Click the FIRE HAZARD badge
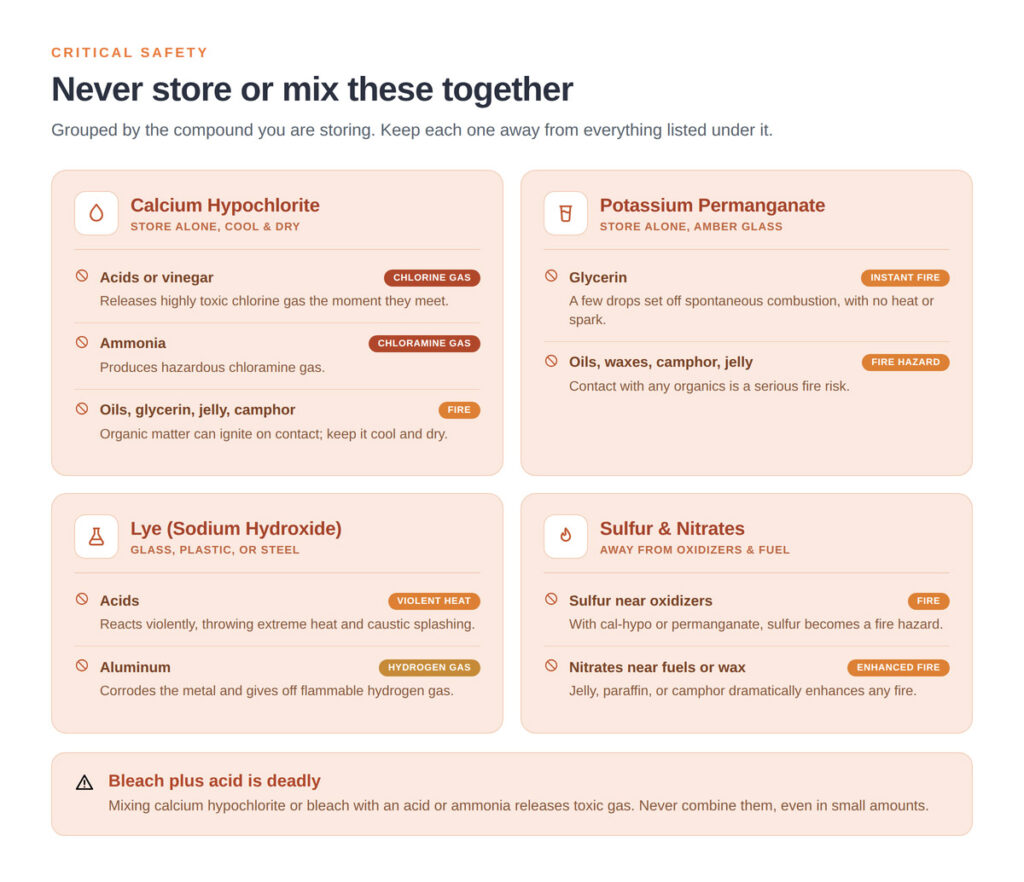Viewport: 1024px width, 882px height. (905, 362)
